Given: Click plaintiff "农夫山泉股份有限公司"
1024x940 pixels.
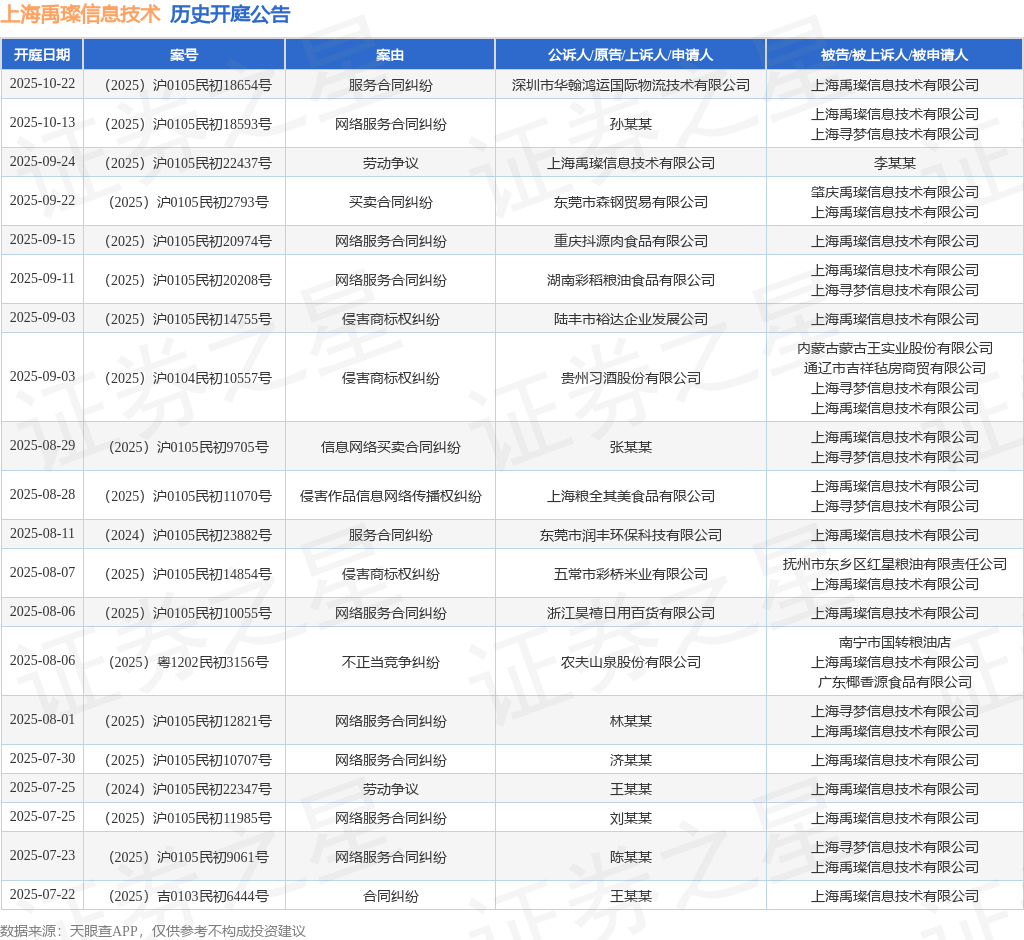Looking at the screenshot, I should tap(631, 662).
